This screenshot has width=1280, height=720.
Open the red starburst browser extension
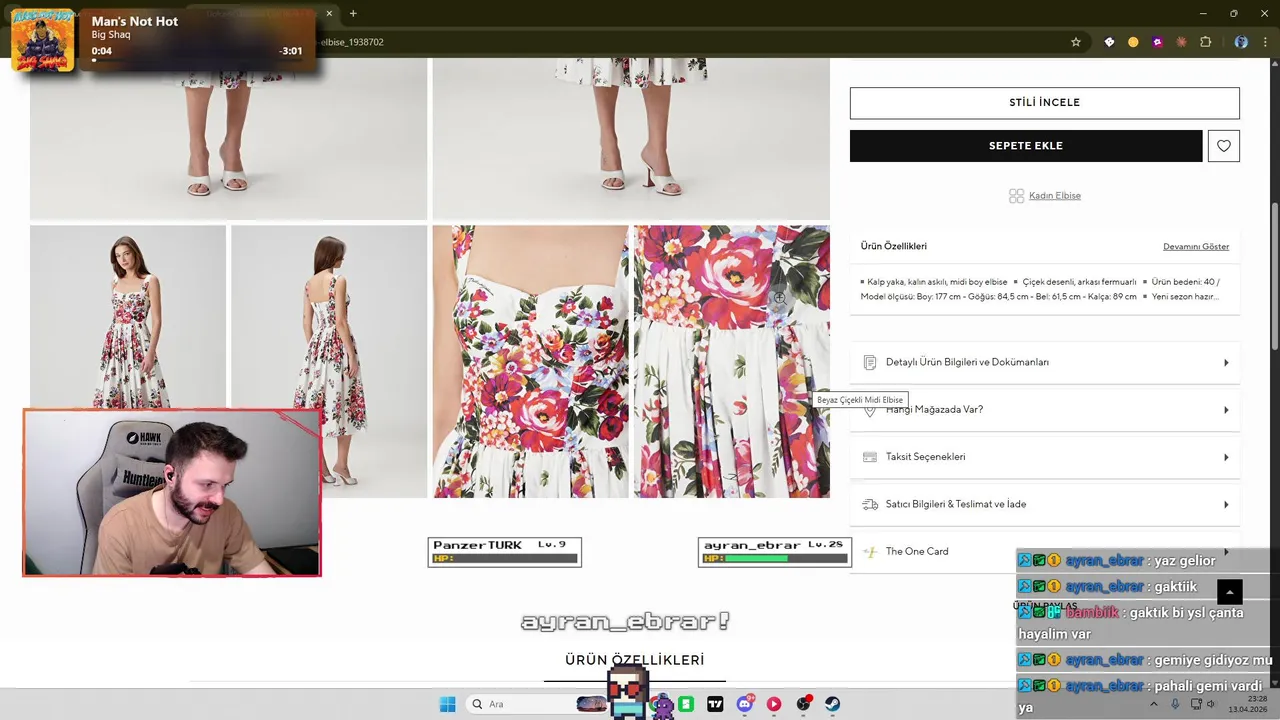1181,42
